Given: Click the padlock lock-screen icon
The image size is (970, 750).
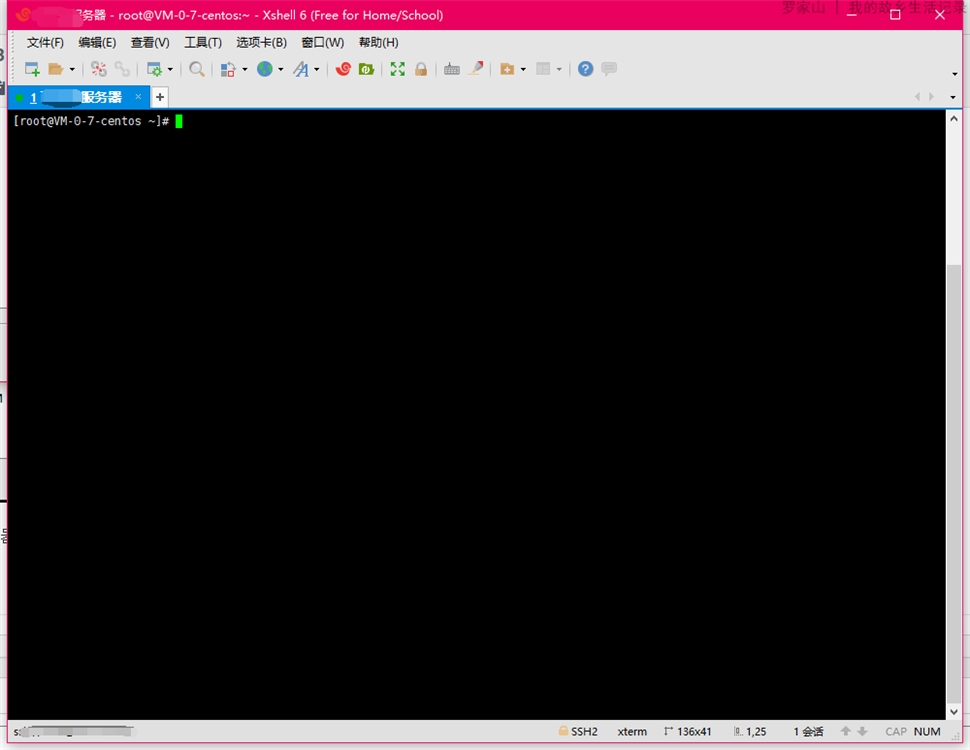Looking at the screenshot, I should coord(421,69).
